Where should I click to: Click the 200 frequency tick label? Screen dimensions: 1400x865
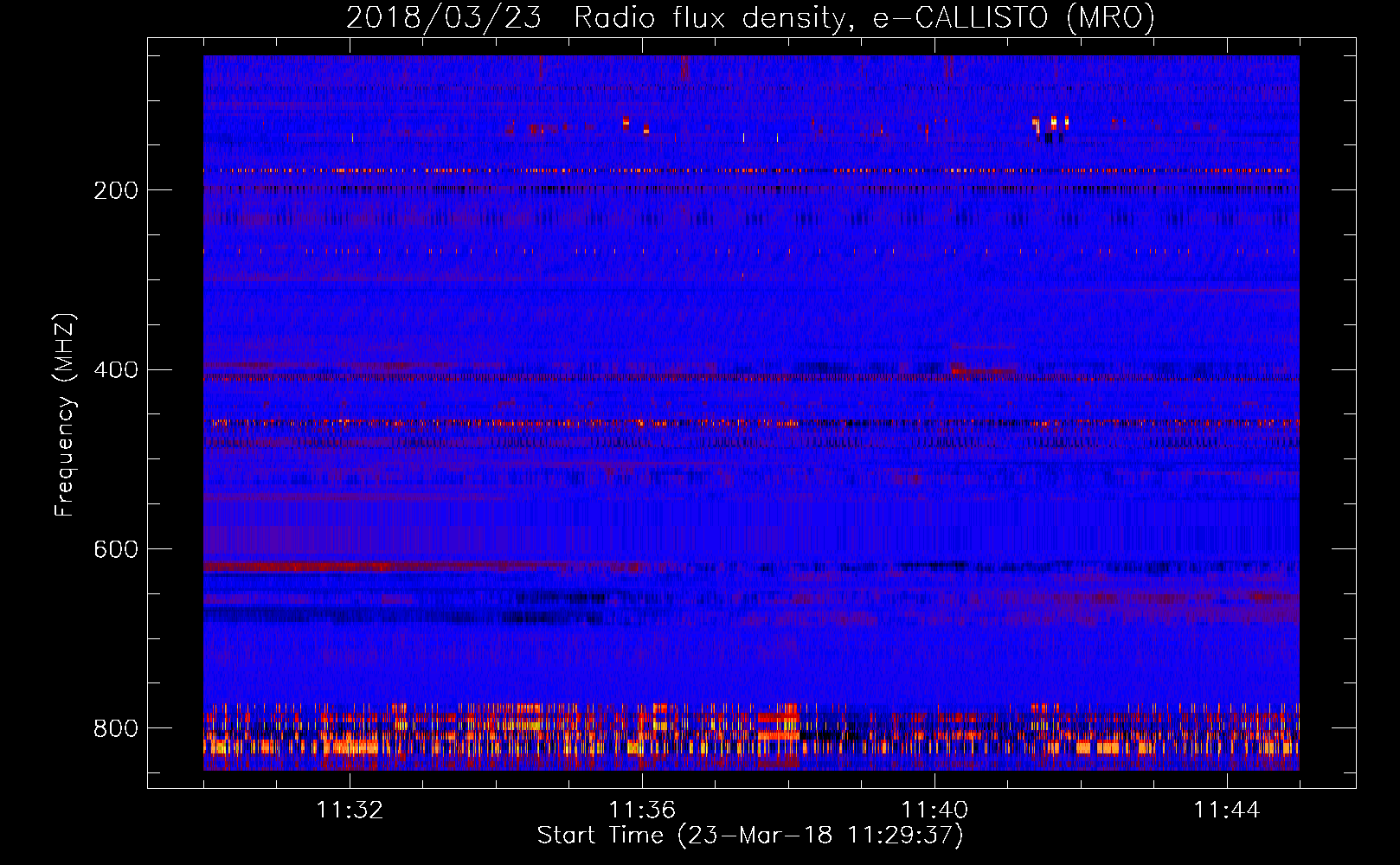(x=116, y=190)
